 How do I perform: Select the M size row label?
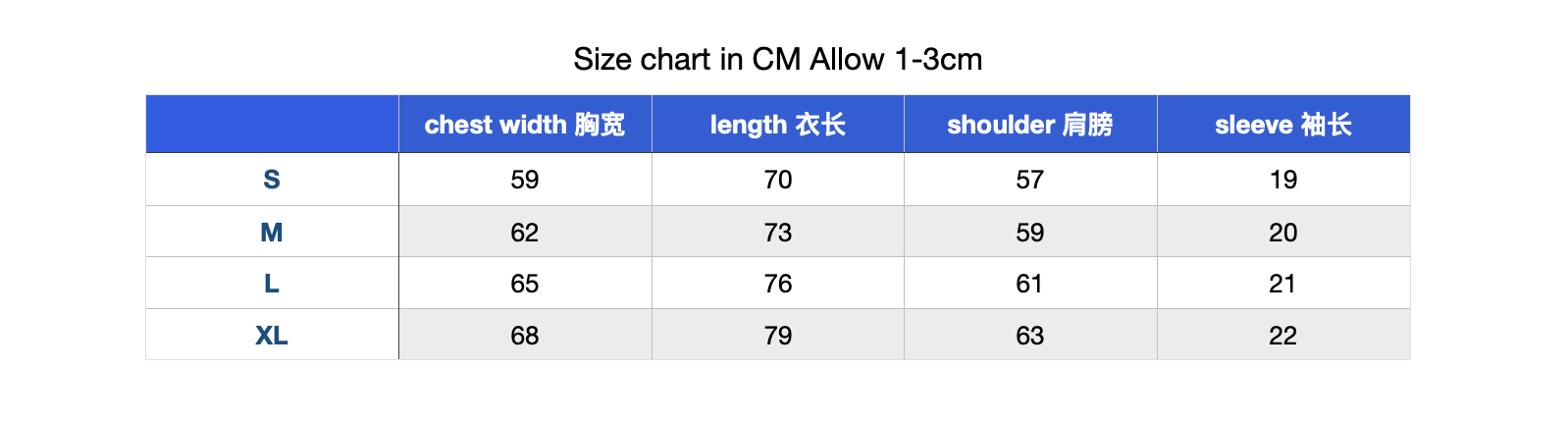pyautogui.click(x=272, y=233)
